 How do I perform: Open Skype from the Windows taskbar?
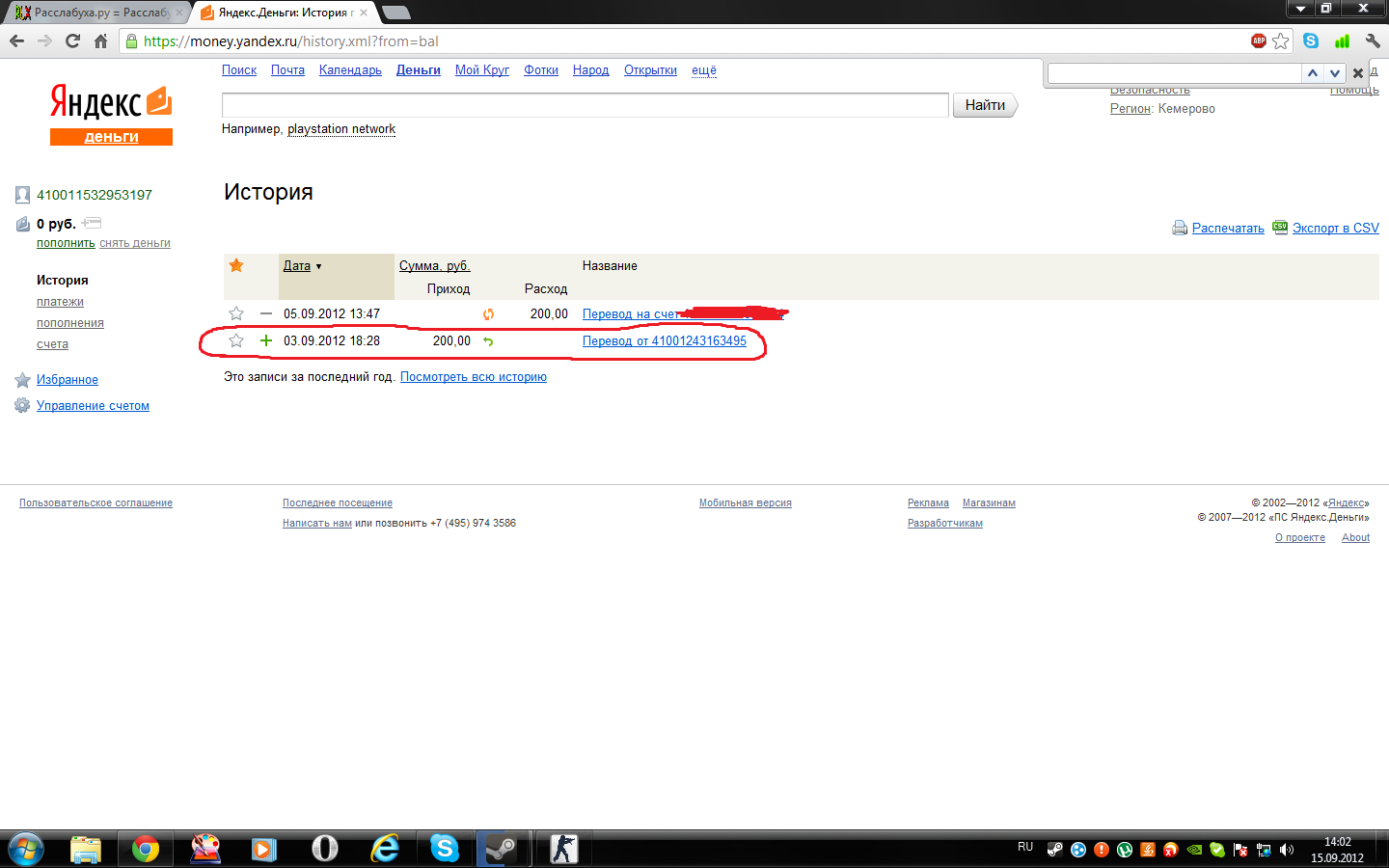(x=445, y=849)
